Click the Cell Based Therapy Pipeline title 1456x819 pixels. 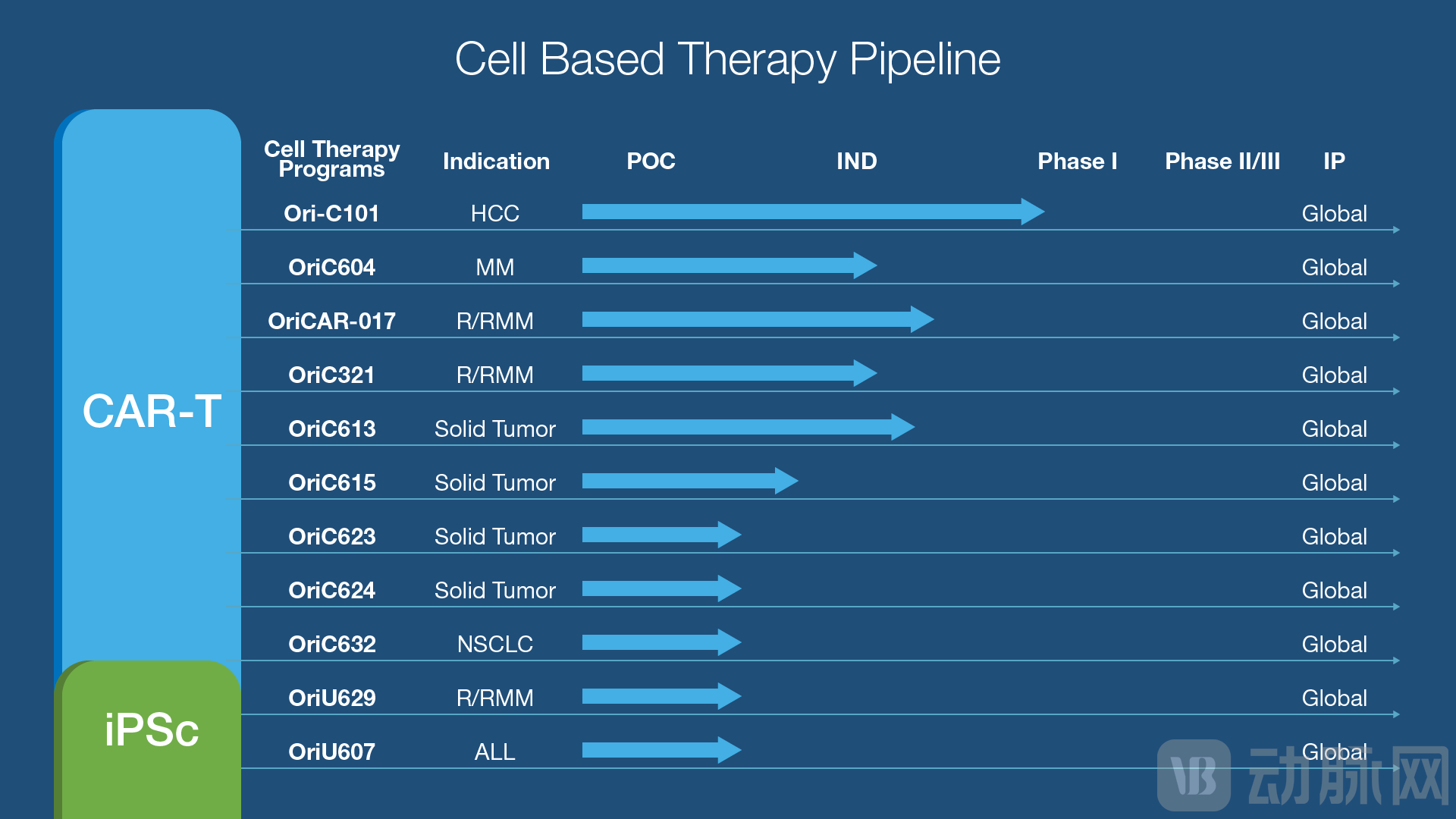click(727, 59)
